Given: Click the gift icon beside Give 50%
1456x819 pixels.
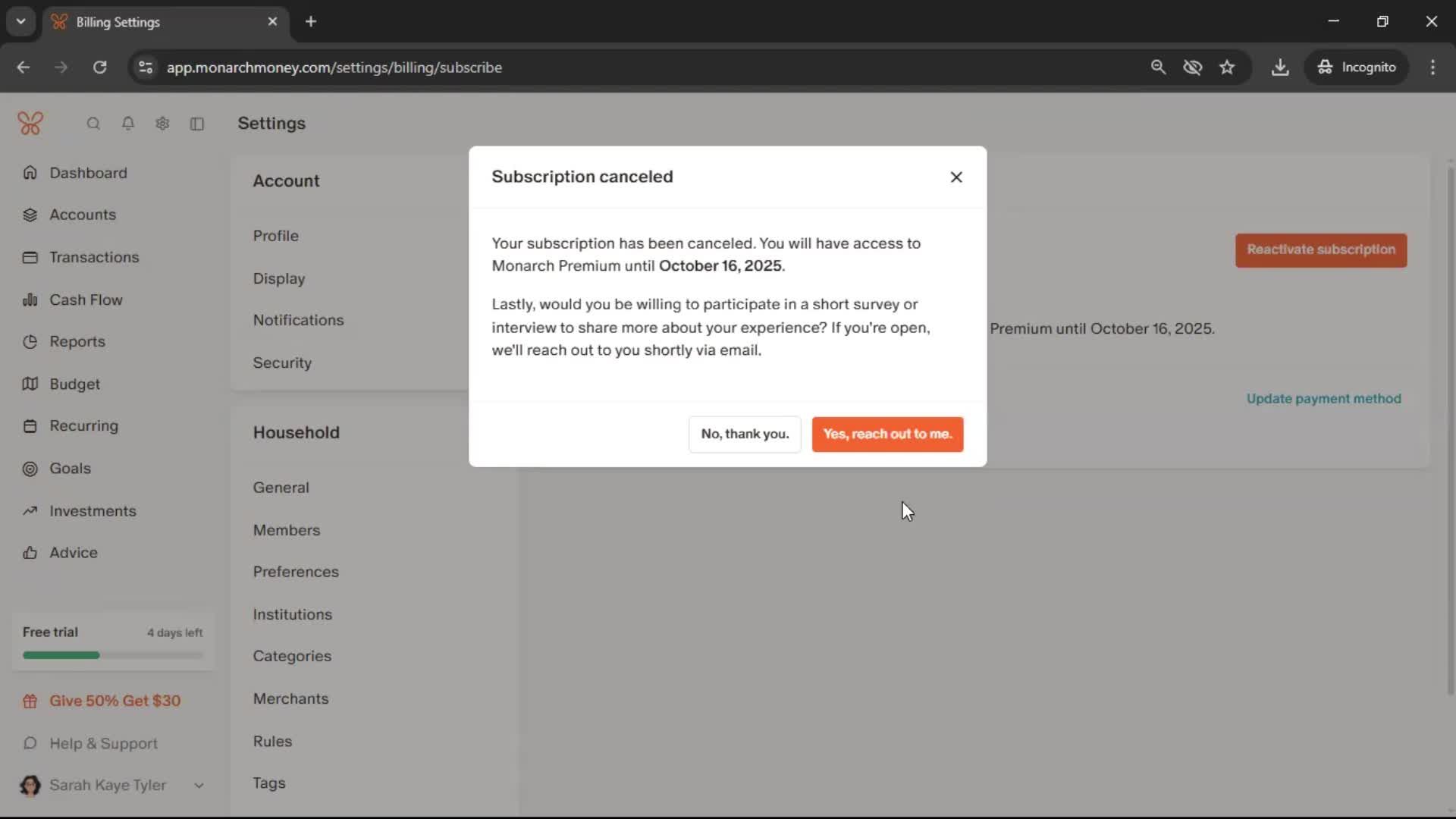Looking at the screenshot, I should click(30, 701).
